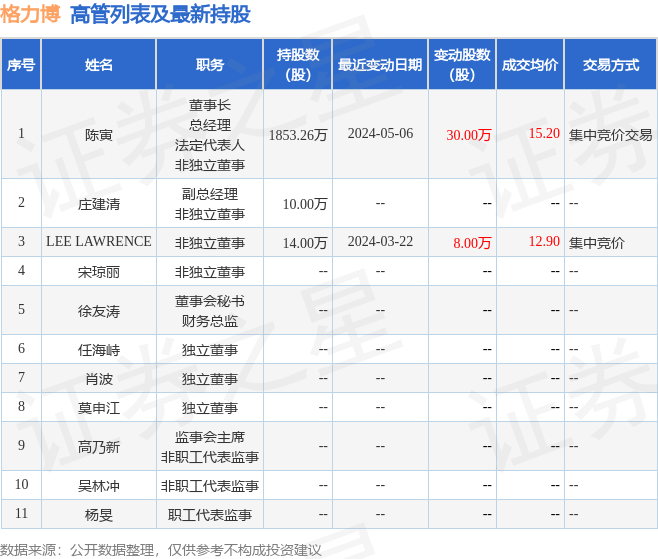Click the 数据来源 footer disclaimer

(161, 550)
